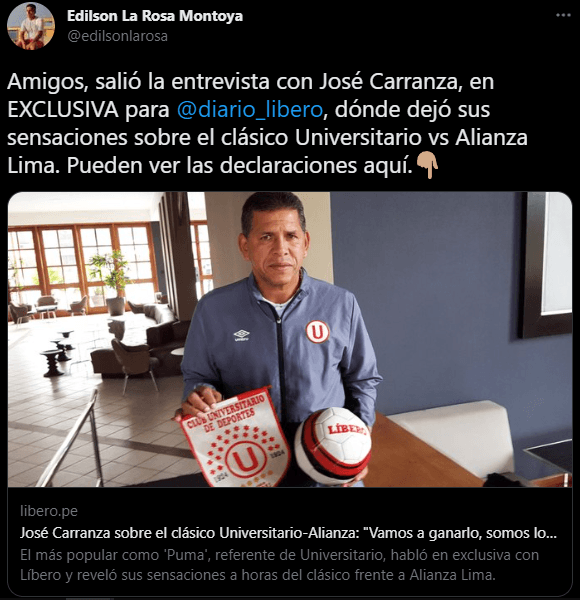Click the libero.pe domain label
The width and height of the screenshot is (580, 600).
click(x=49, y=511)
